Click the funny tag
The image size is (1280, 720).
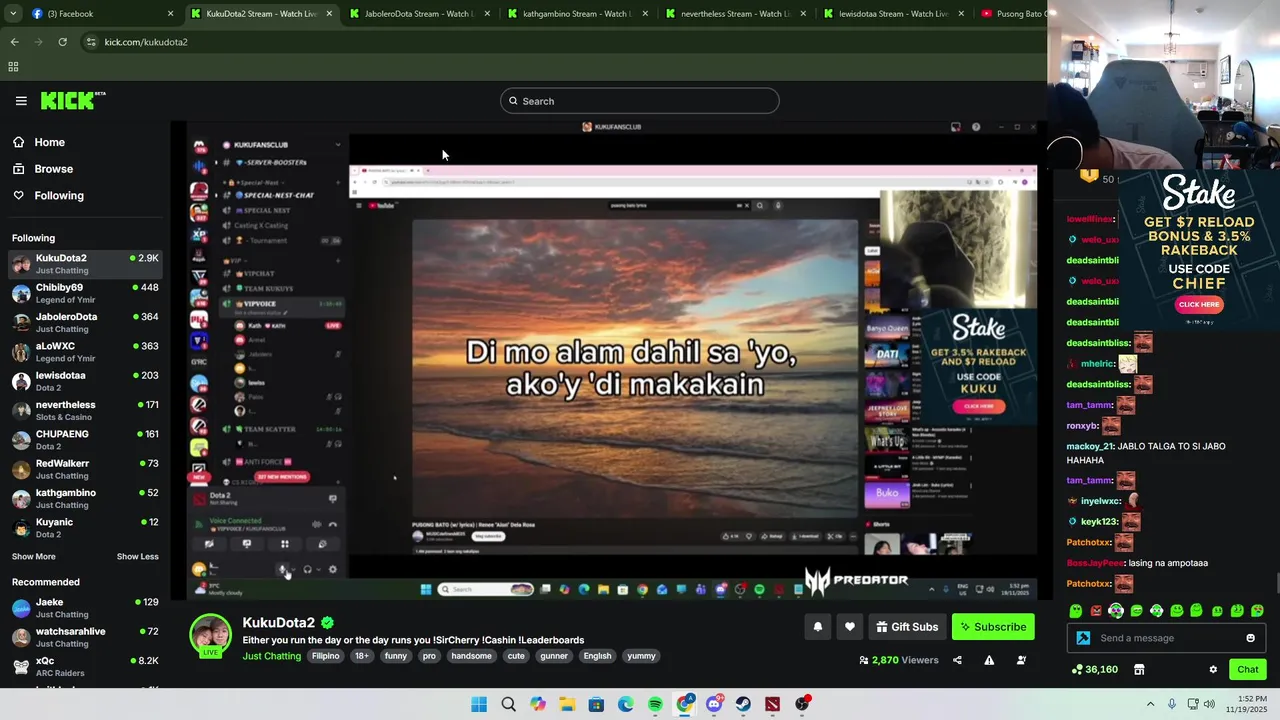tap(395, 656)
